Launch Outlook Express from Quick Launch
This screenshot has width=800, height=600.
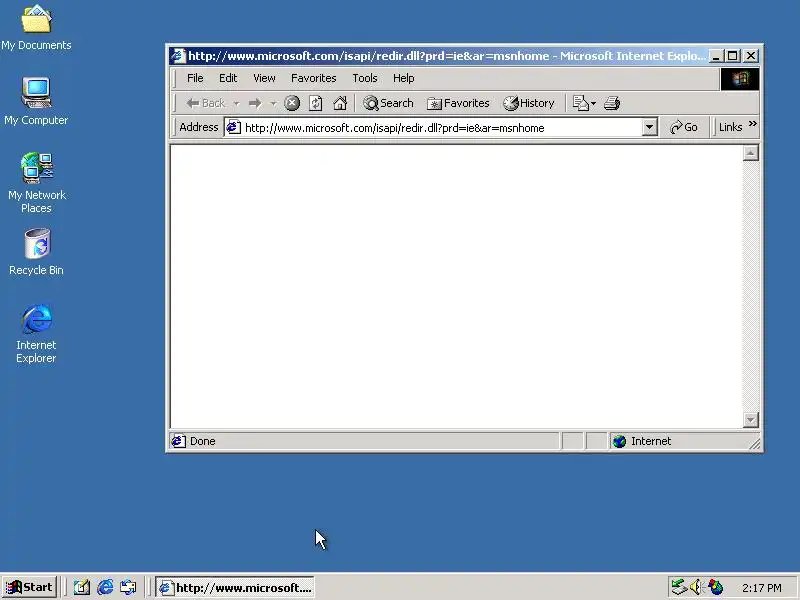coord(129,587)
